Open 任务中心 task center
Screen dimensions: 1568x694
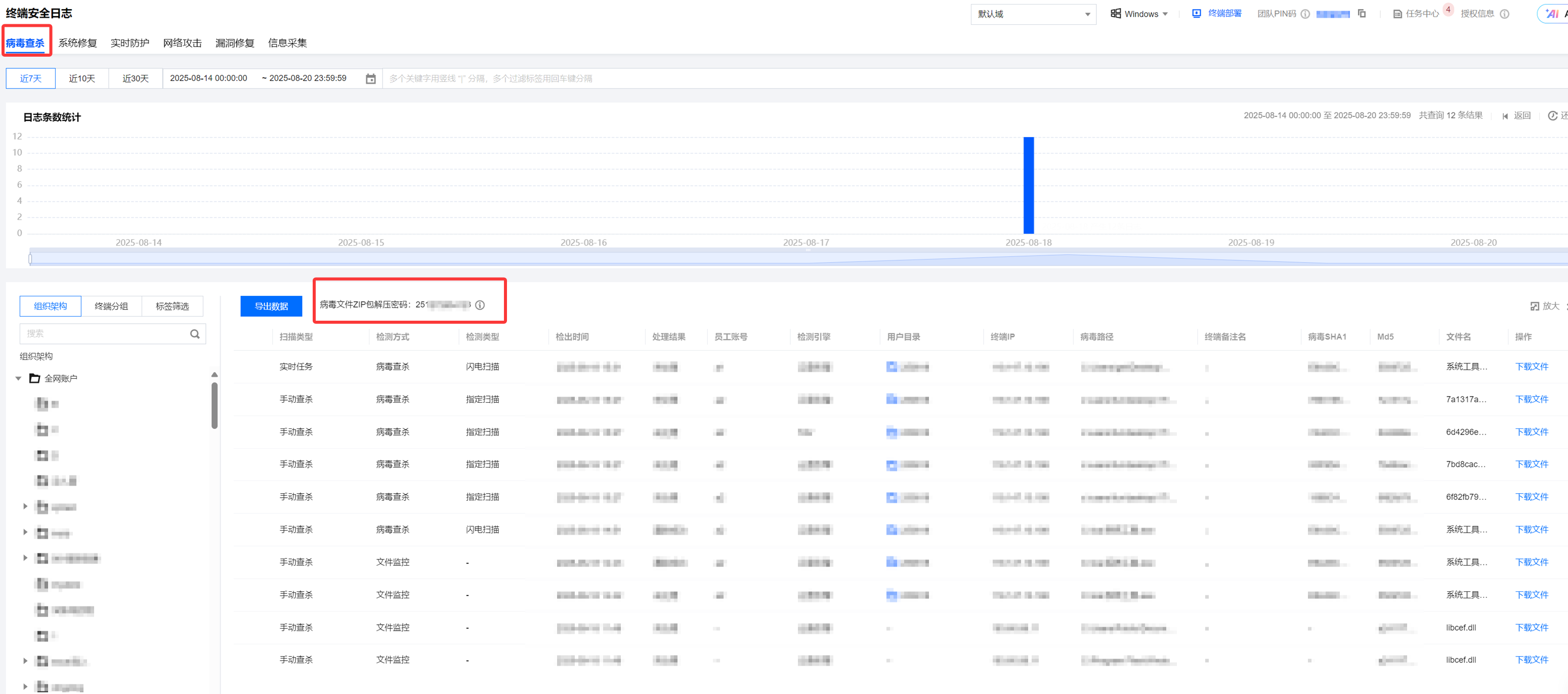point(1422,14)
